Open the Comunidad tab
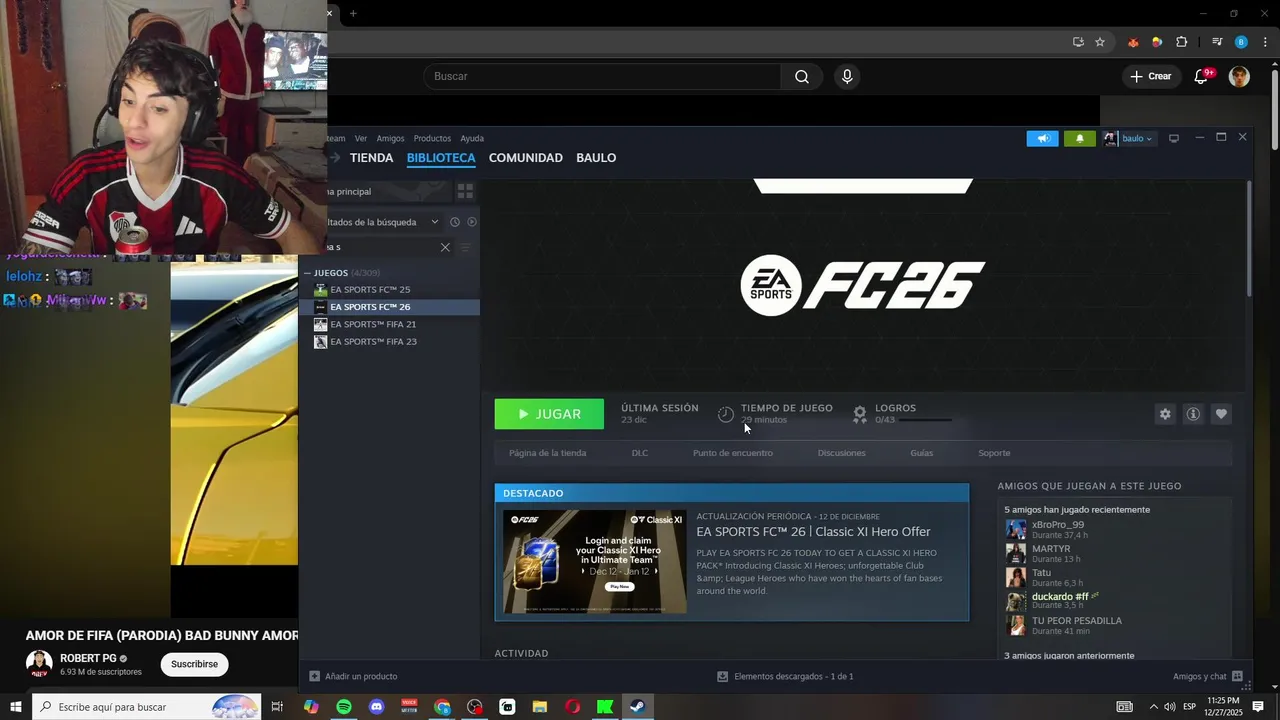 coord(525,158)
